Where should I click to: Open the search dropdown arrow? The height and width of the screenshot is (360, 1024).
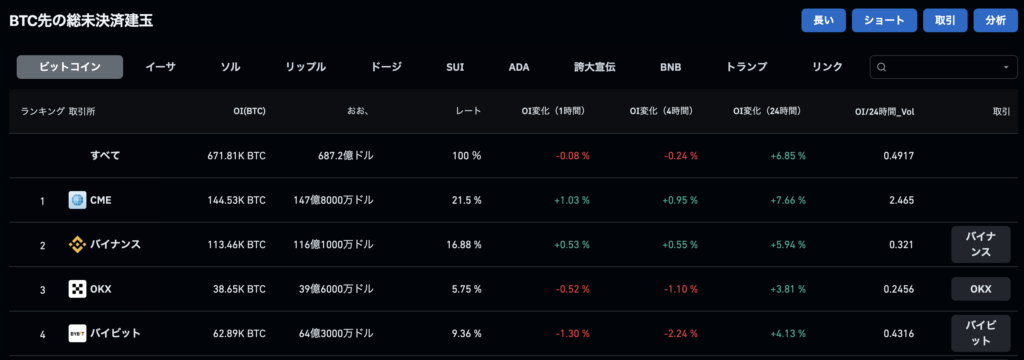pyautogui.click(x=1006, y=67)
